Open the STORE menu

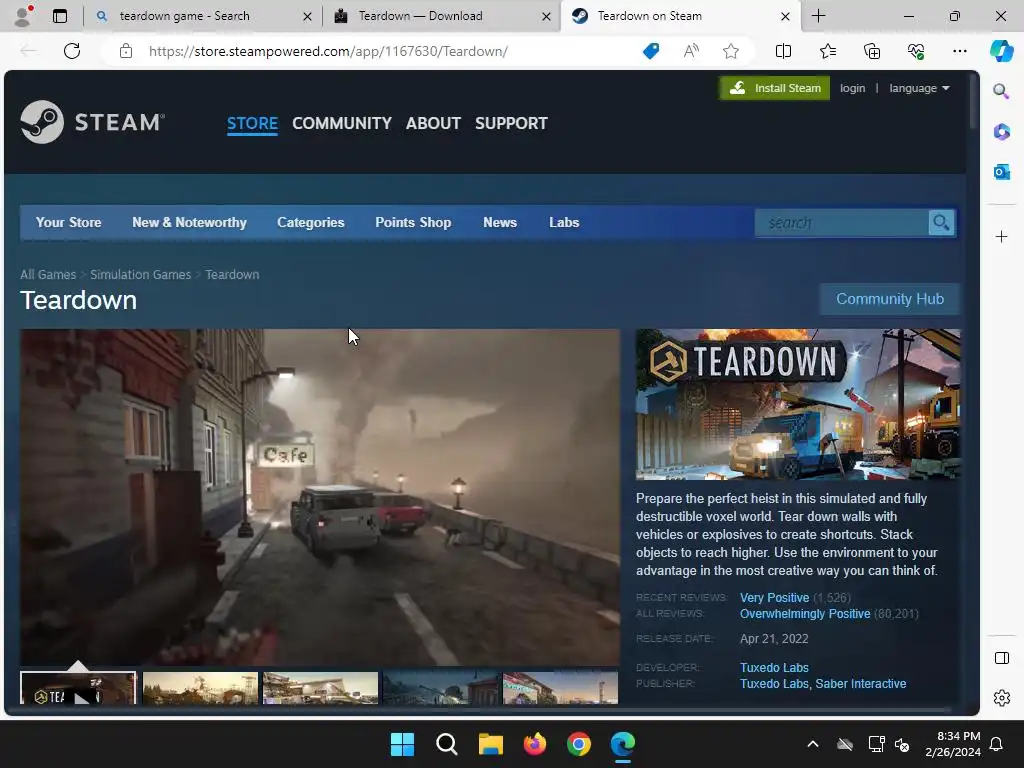tap(252, 123)
